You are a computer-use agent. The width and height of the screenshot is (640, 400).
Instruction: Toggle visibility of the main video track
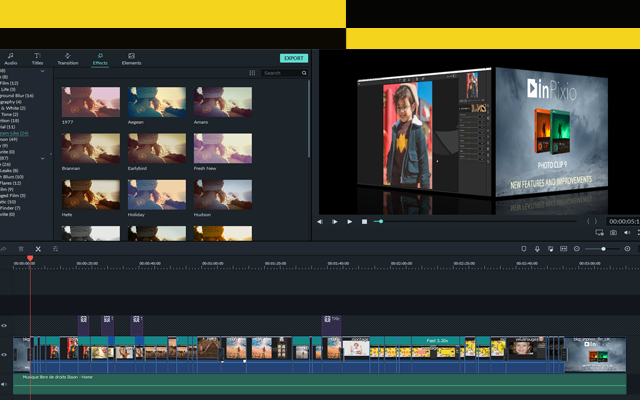(x=4, y=354)
